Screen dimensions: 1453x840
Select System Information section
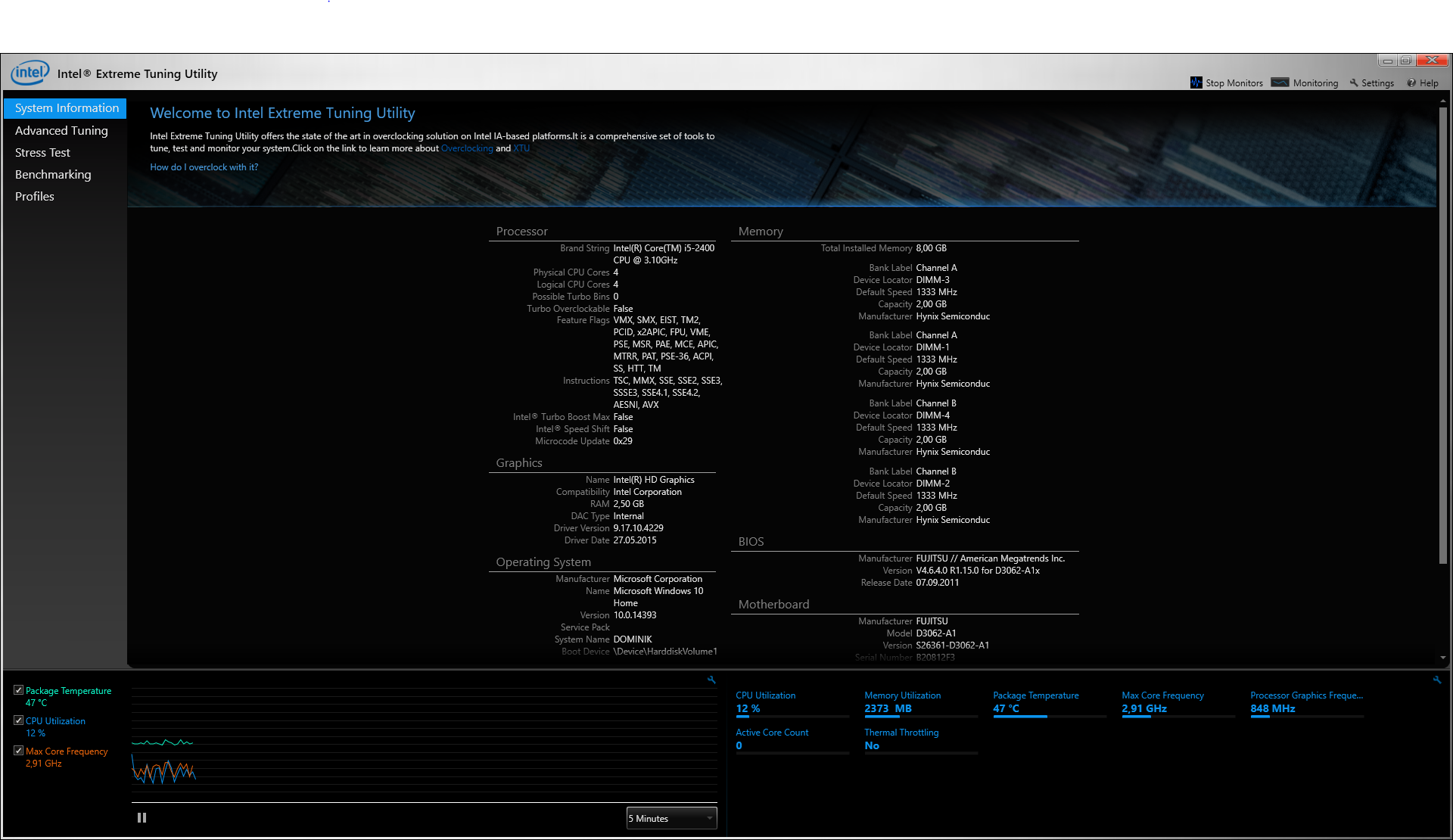point(66,108)
